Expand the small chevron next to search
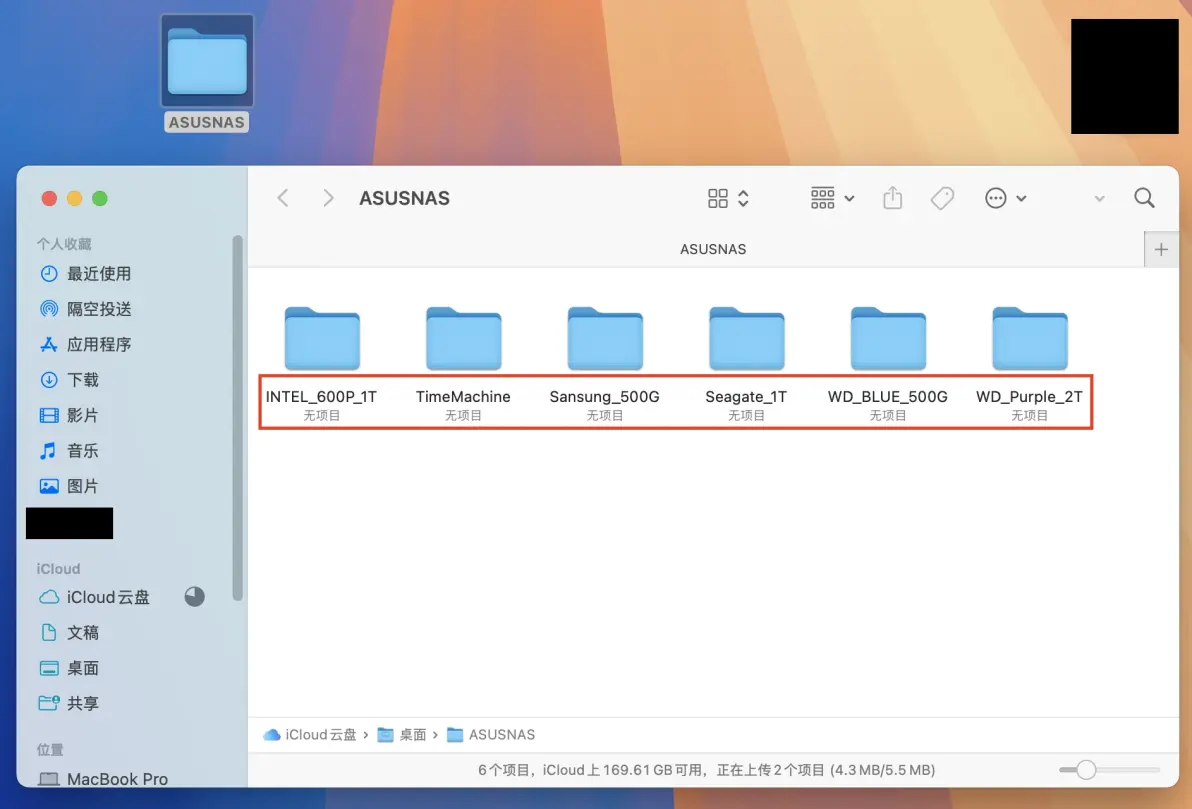 click(x=1099, y=199)
